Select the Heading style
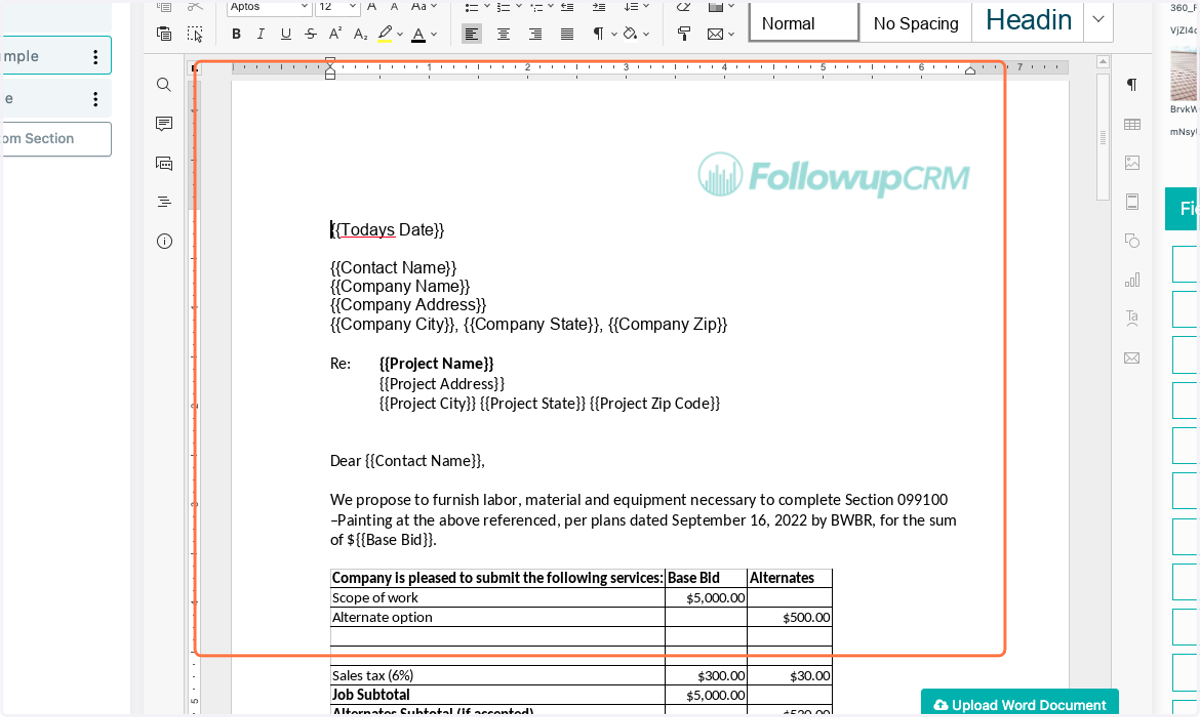The image size is (1200, 717). pyautogui.click(x=1028, y=22)
